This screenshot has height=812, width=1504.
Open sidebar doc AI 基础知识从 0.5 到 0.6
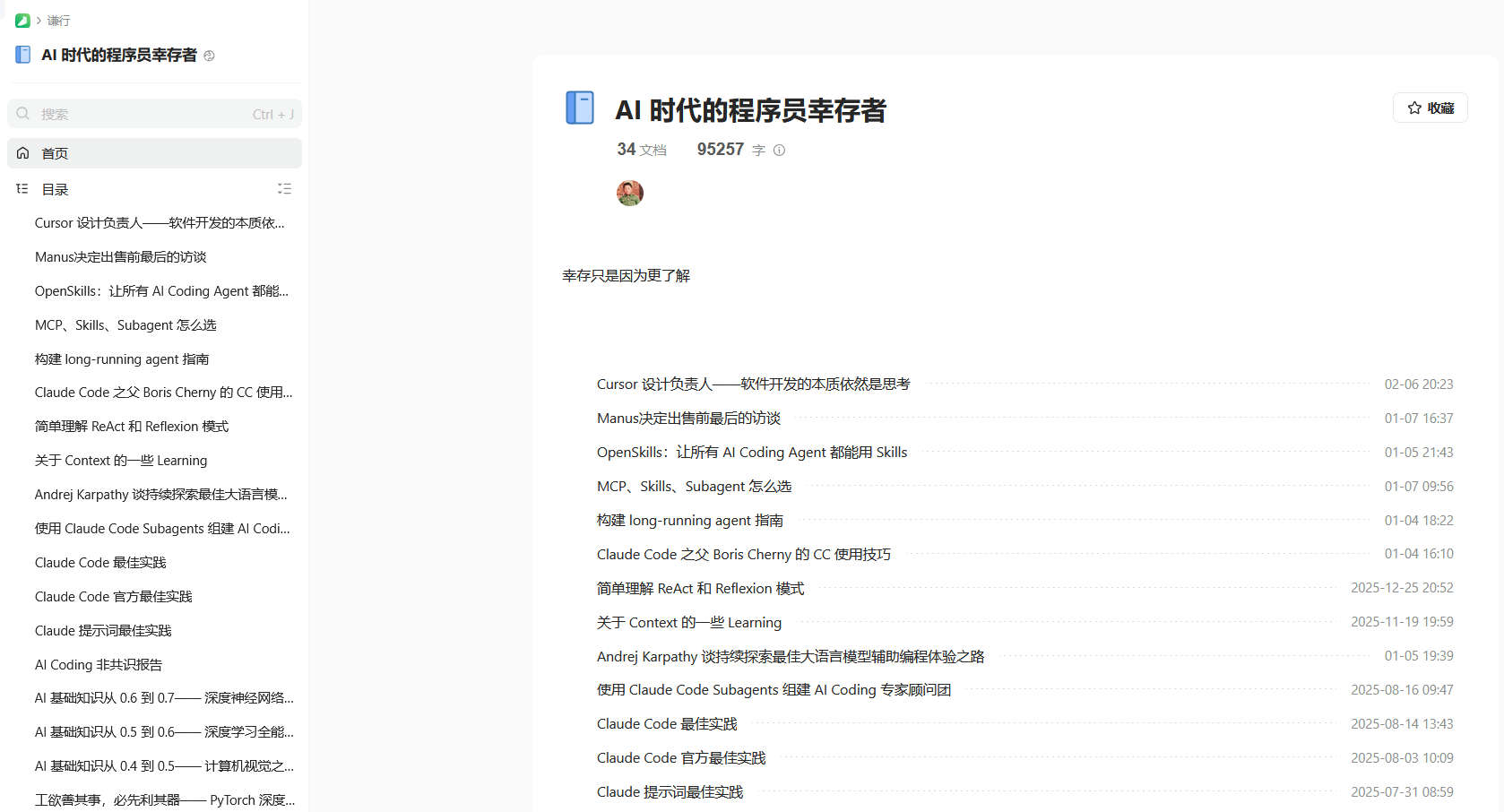click(x=164, y=732)
